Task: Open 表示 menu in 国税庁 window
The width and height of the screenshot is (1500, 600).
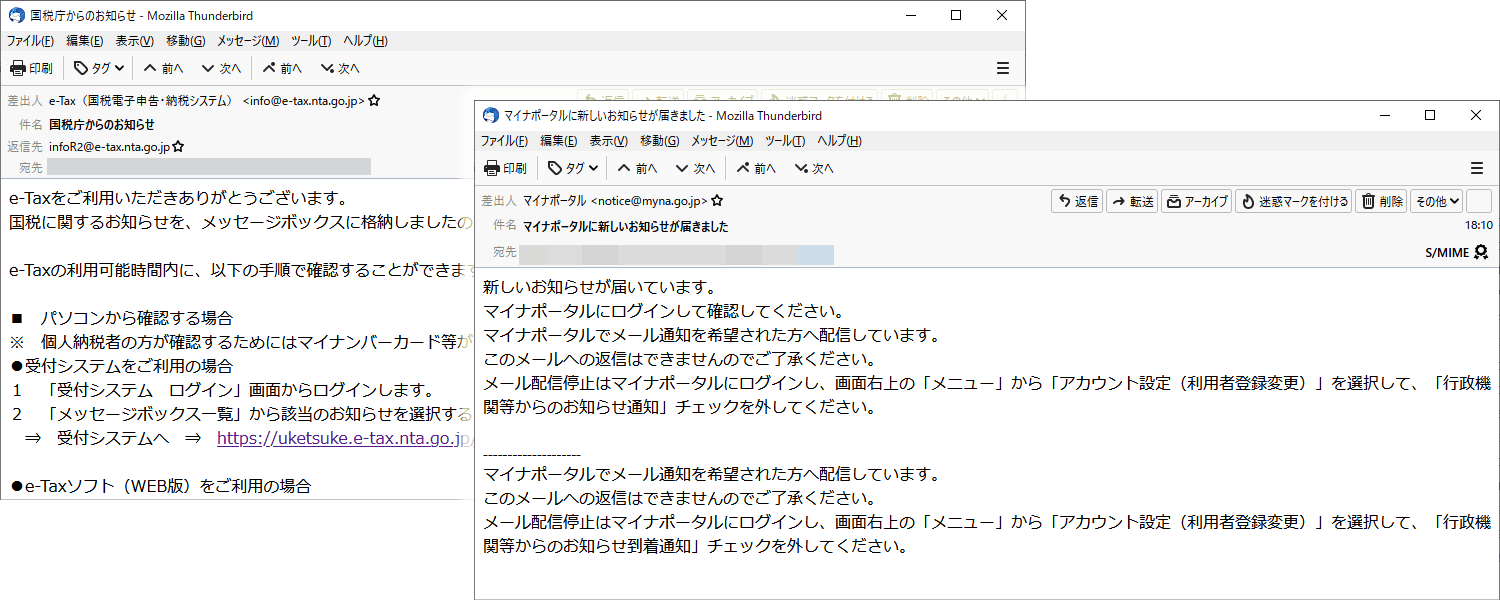Action: pos(134,41)
